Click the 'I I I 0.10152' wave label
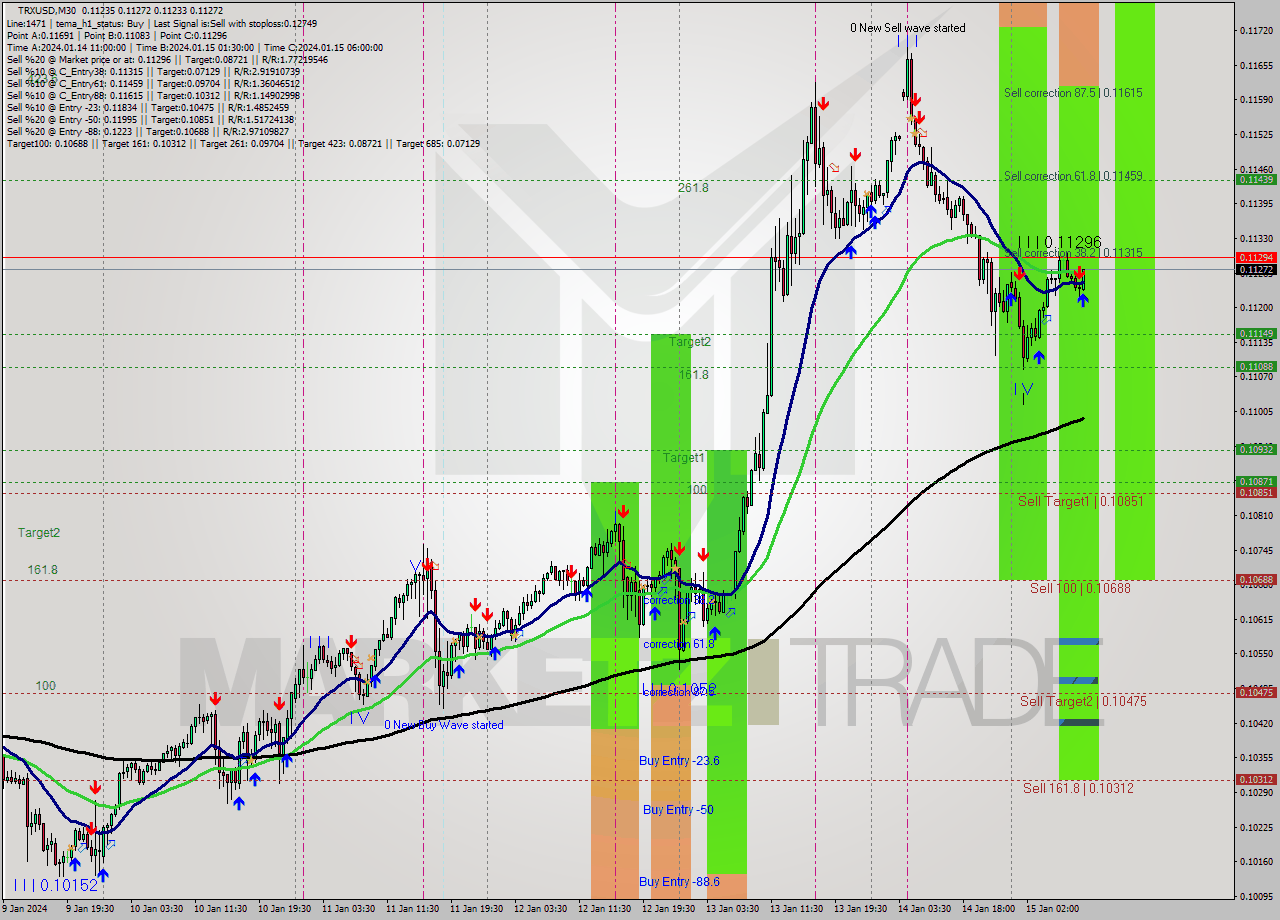Image resolution: width=1280 pixels, height=920 pixels. click(56, 885)
